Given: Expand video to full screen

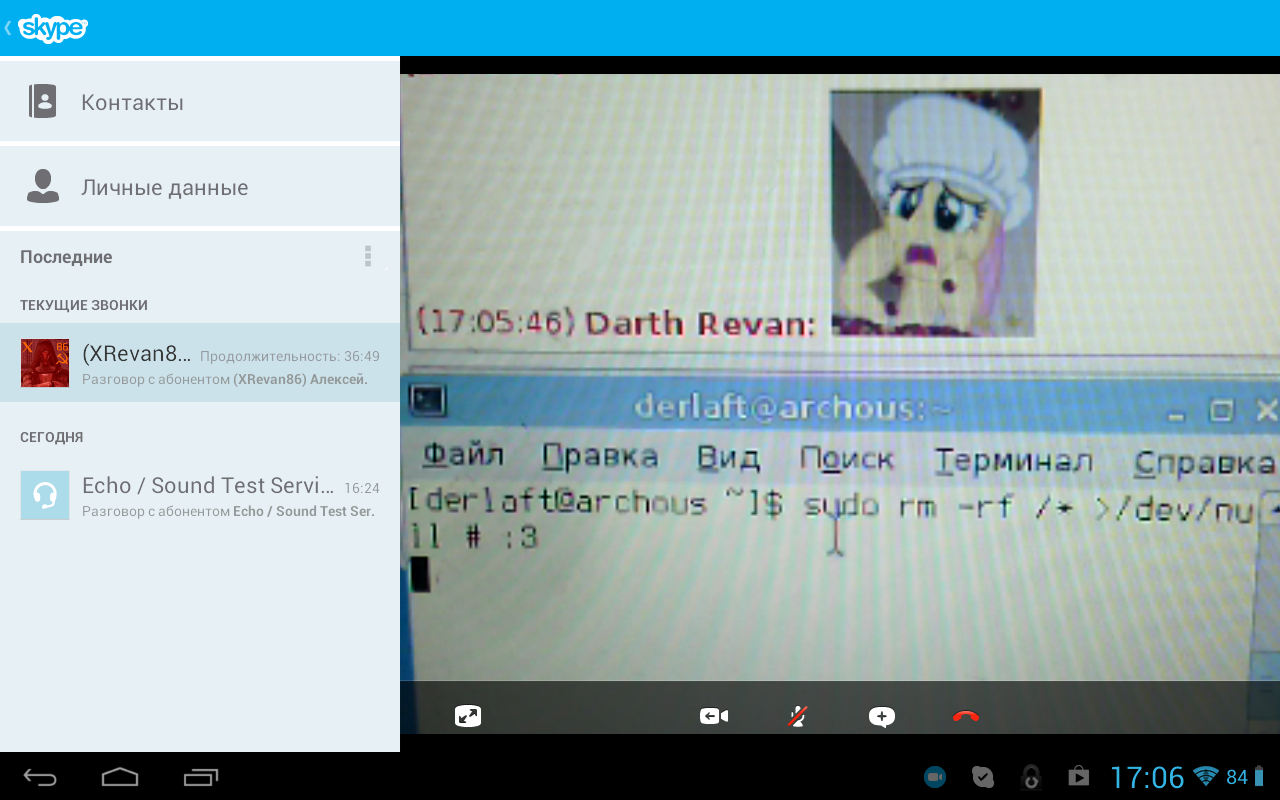Looking at the screenshot, I should (x=468, y=716).
